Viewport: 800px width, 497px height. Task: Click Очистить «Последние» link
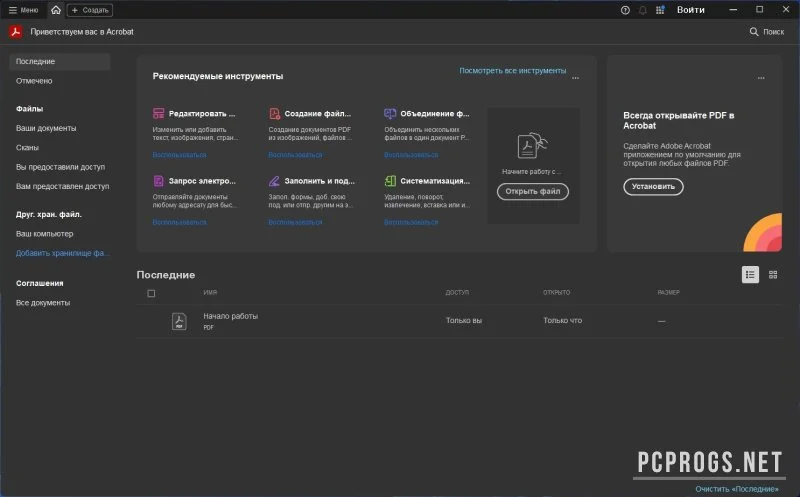point(737,489)
